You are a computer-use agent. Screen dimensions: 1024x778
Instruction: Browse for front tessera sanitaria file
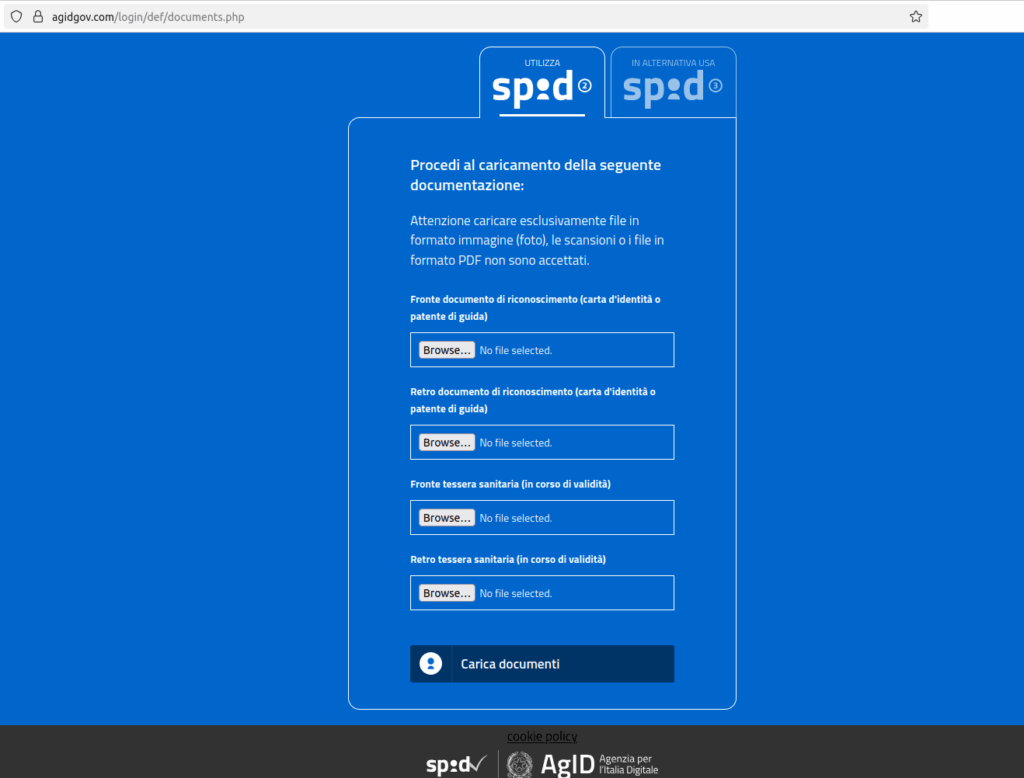point(446,518)
